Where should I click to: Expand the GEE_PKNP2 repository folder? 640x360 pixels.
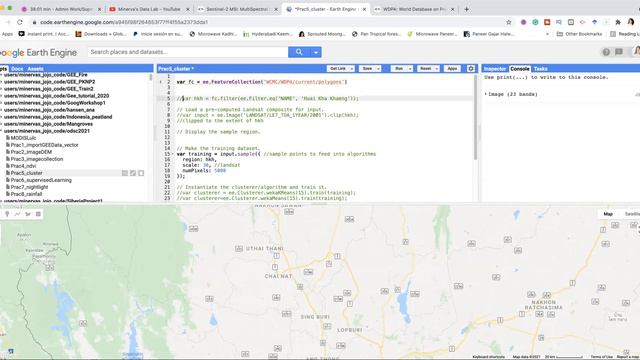point(2,82)
